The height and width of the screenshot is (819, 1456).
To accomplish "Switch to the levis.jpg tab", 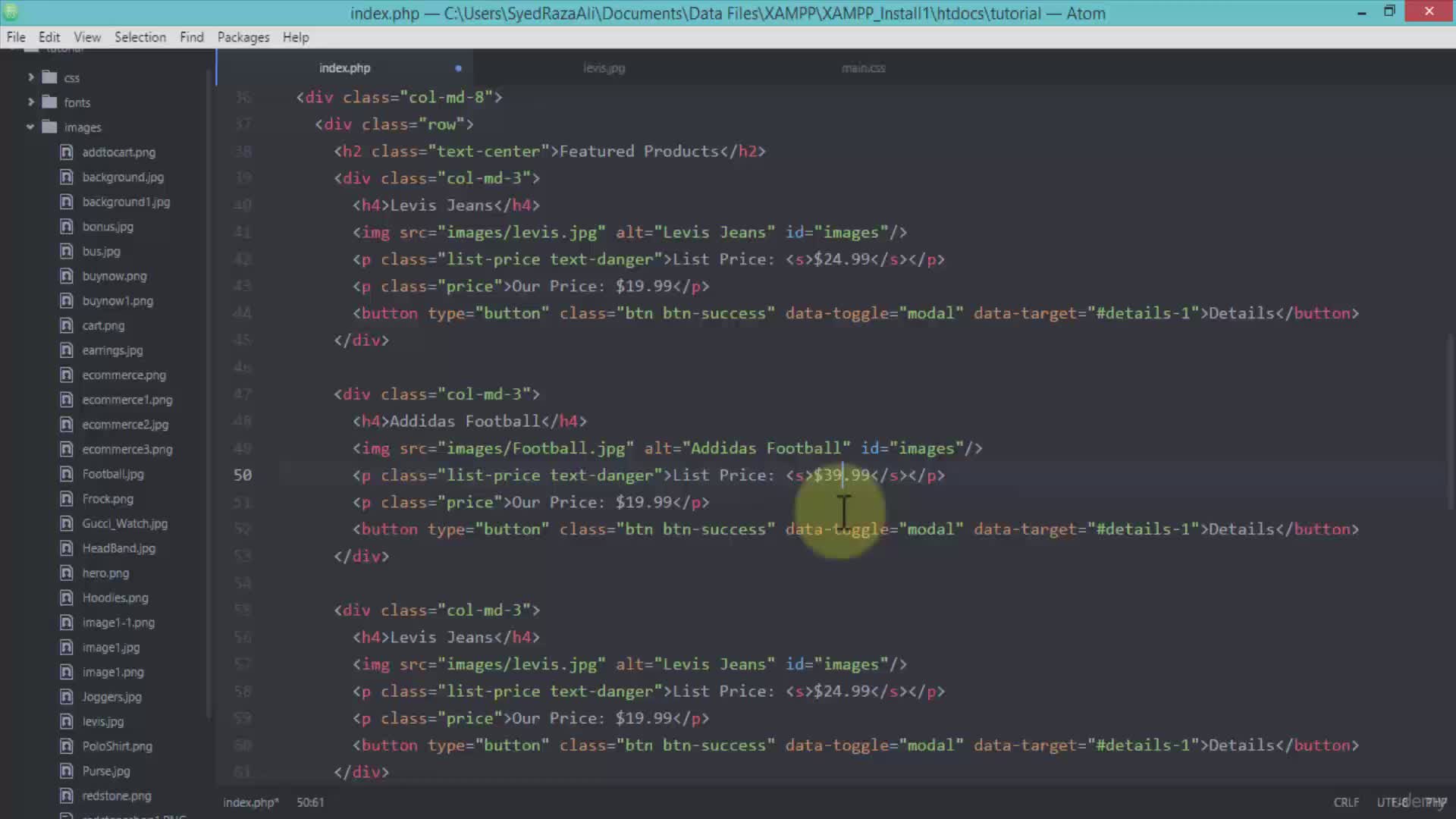I will [604, 68].
